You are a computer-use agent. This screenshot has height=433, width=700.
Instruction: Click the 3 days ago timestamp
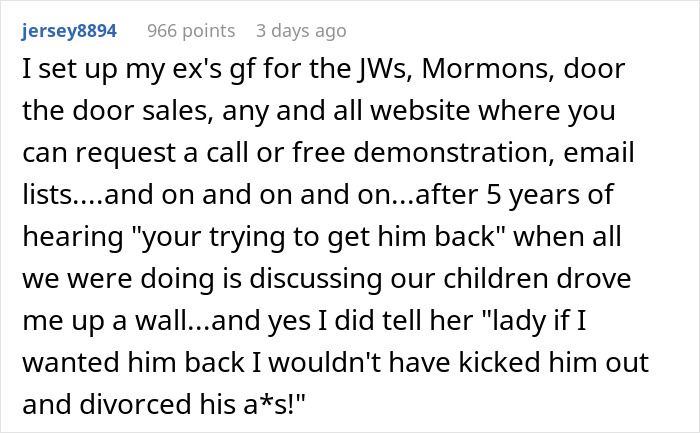click(301, 31)
